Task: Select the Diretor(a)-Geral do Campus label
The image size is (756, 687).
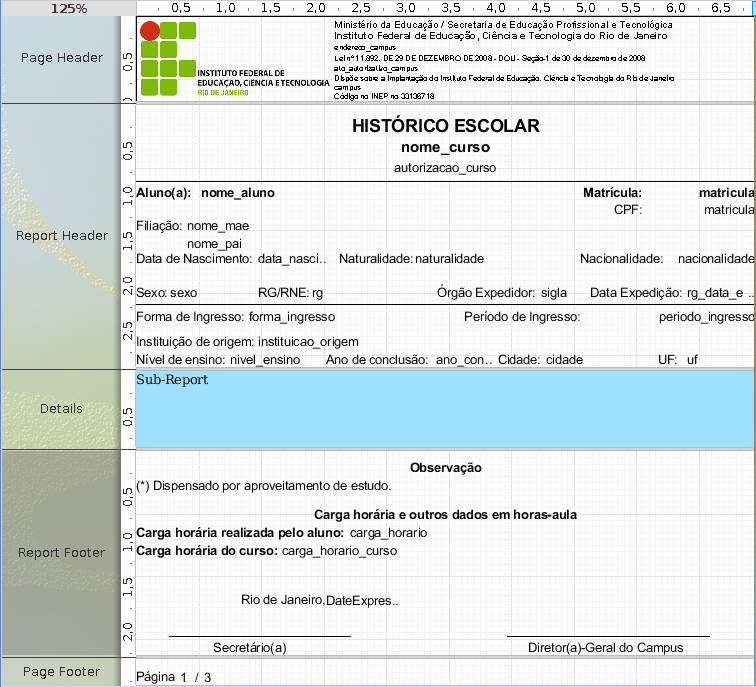Action: (x=606, y=648)
